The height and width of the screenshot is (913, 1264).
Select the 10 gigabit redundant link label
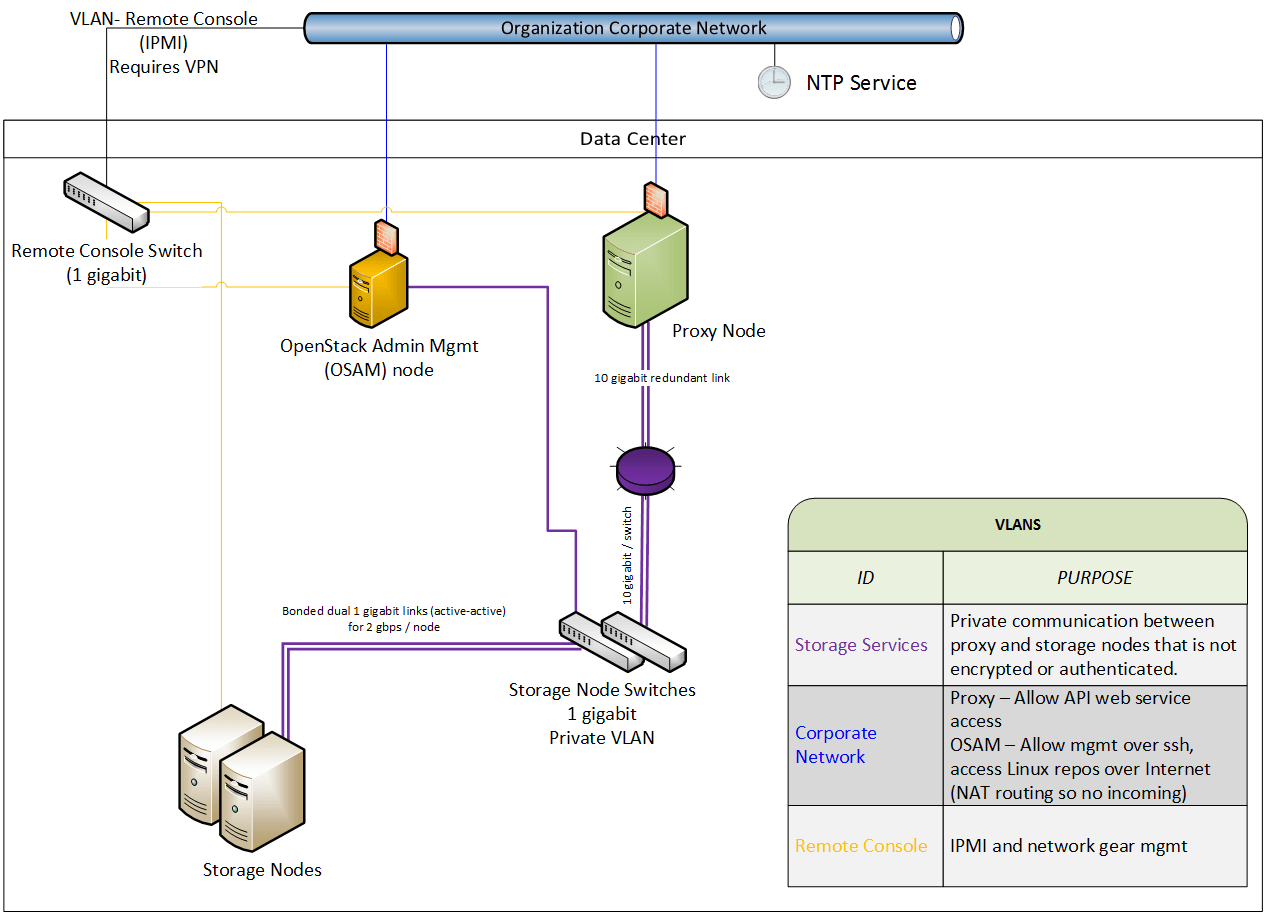663,378
